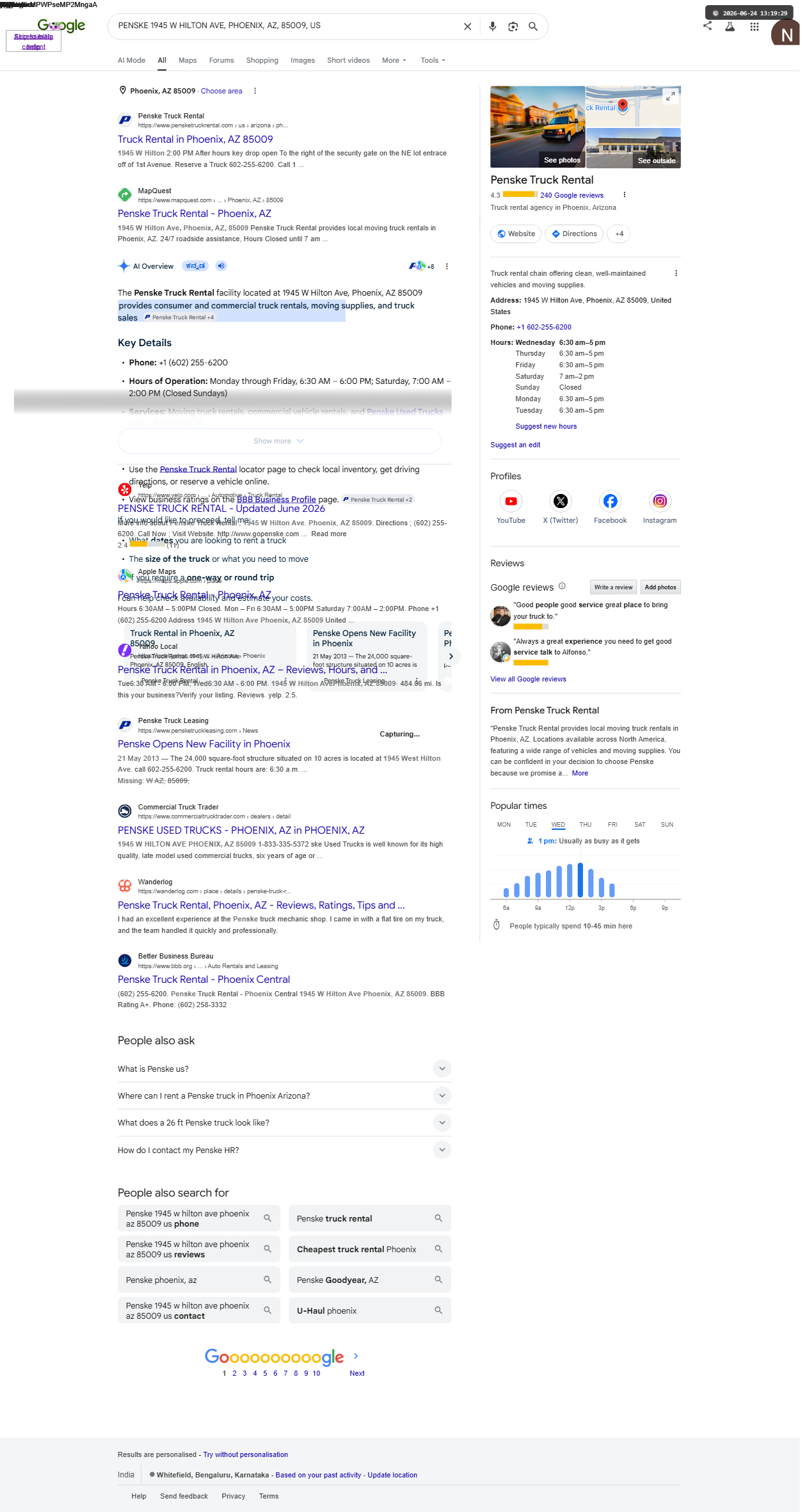Click the share icon near the top right
This screenshot has width=809, height=1512.
(707, 26)
